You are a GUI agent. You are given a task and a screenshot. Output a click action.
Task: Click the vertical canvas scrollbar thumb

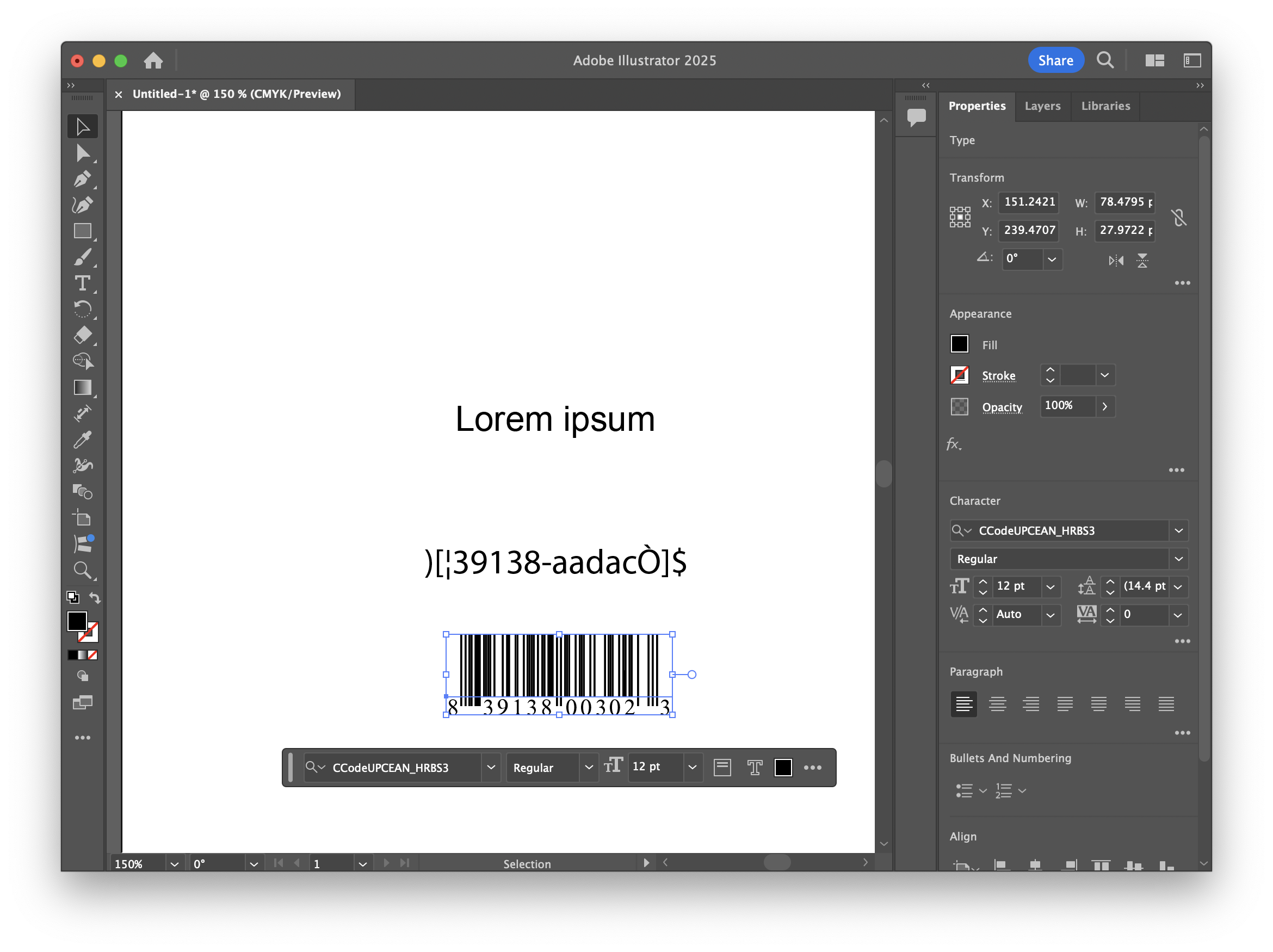tap(883, 473)
